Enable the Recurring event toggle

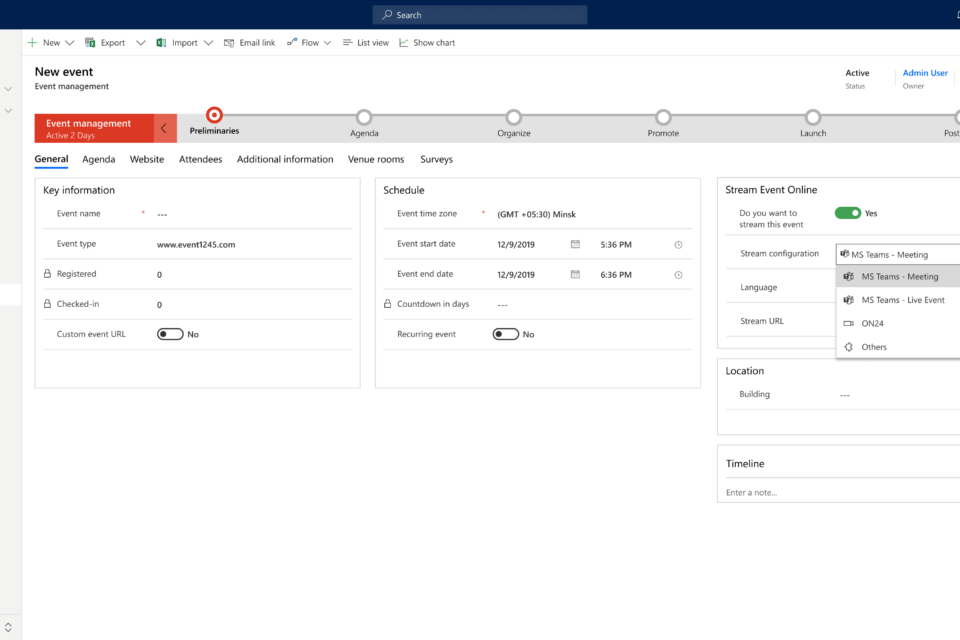pyautogui.click(x=505, y=334)
